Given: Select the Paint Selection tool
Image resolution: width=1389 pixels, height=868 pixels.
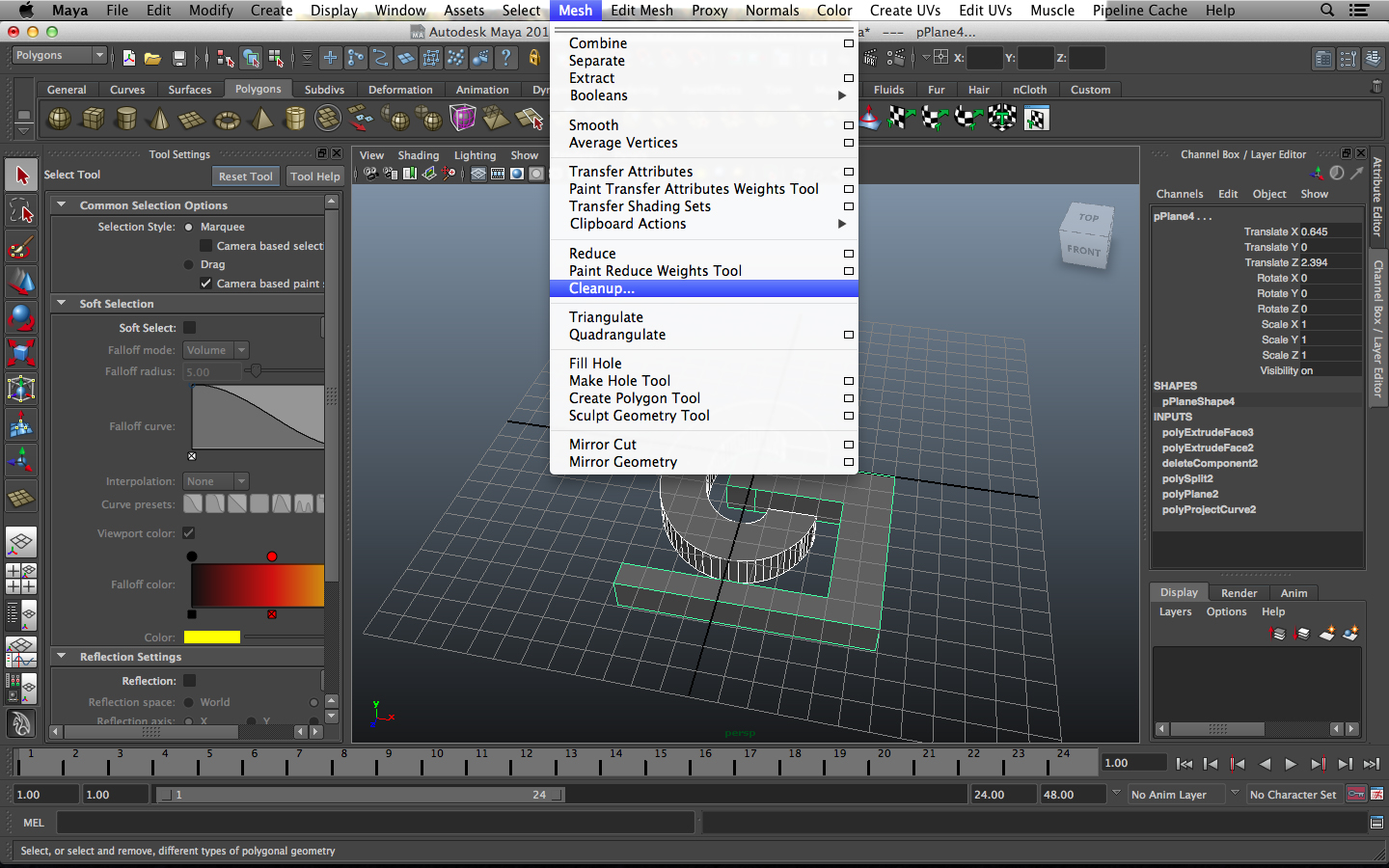Looking at the screenshot, I should [x=21, y=247].
